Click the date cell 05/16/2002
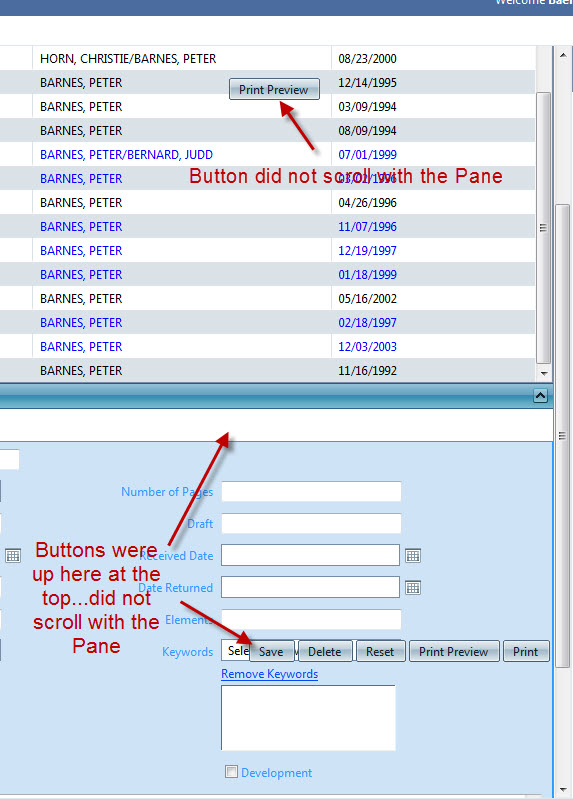Viewport: 573px width, 799px height. pos(368,298)
